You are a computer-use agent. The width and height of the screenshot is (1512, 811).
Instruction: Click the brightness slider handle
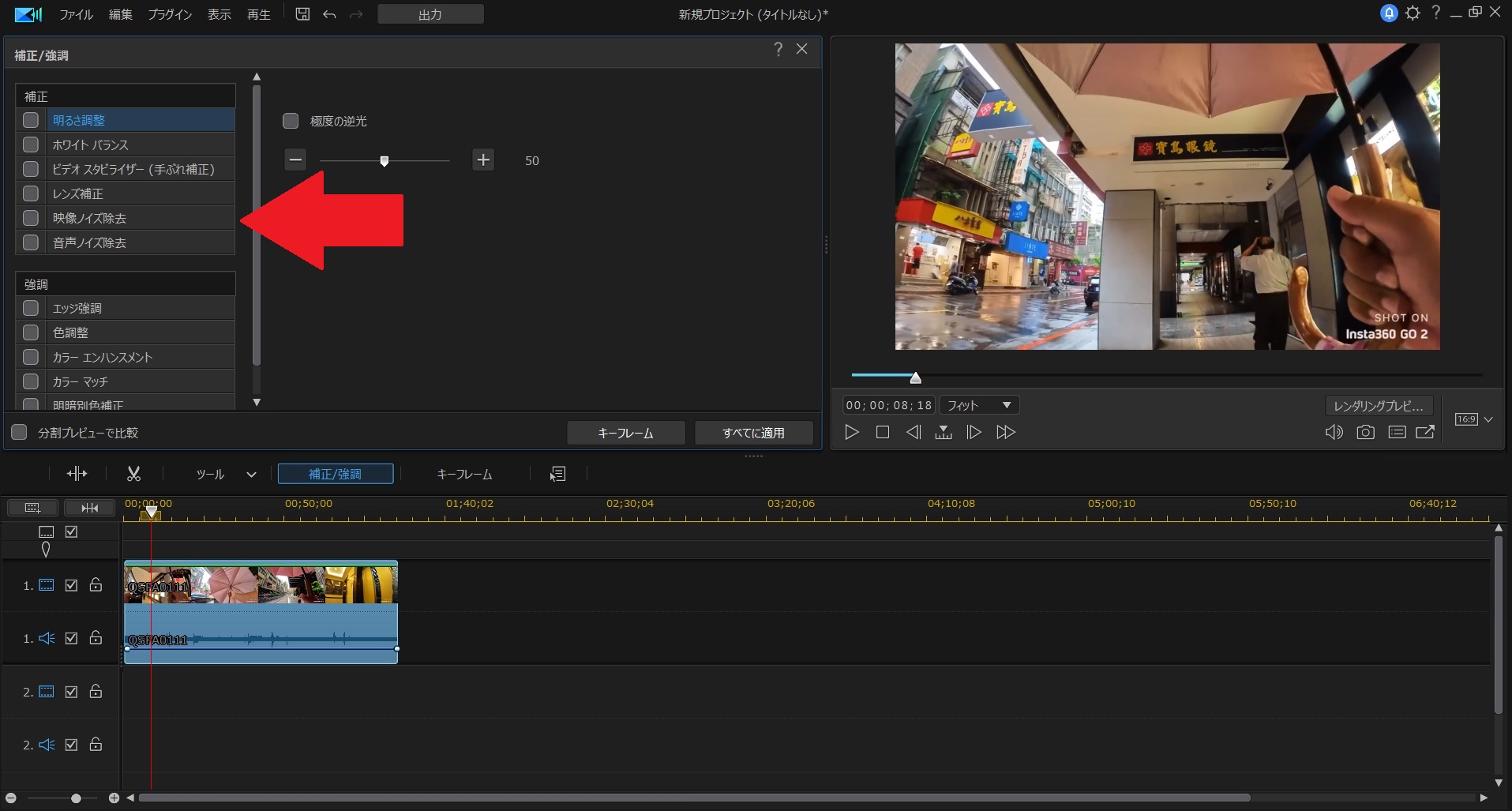385,161
